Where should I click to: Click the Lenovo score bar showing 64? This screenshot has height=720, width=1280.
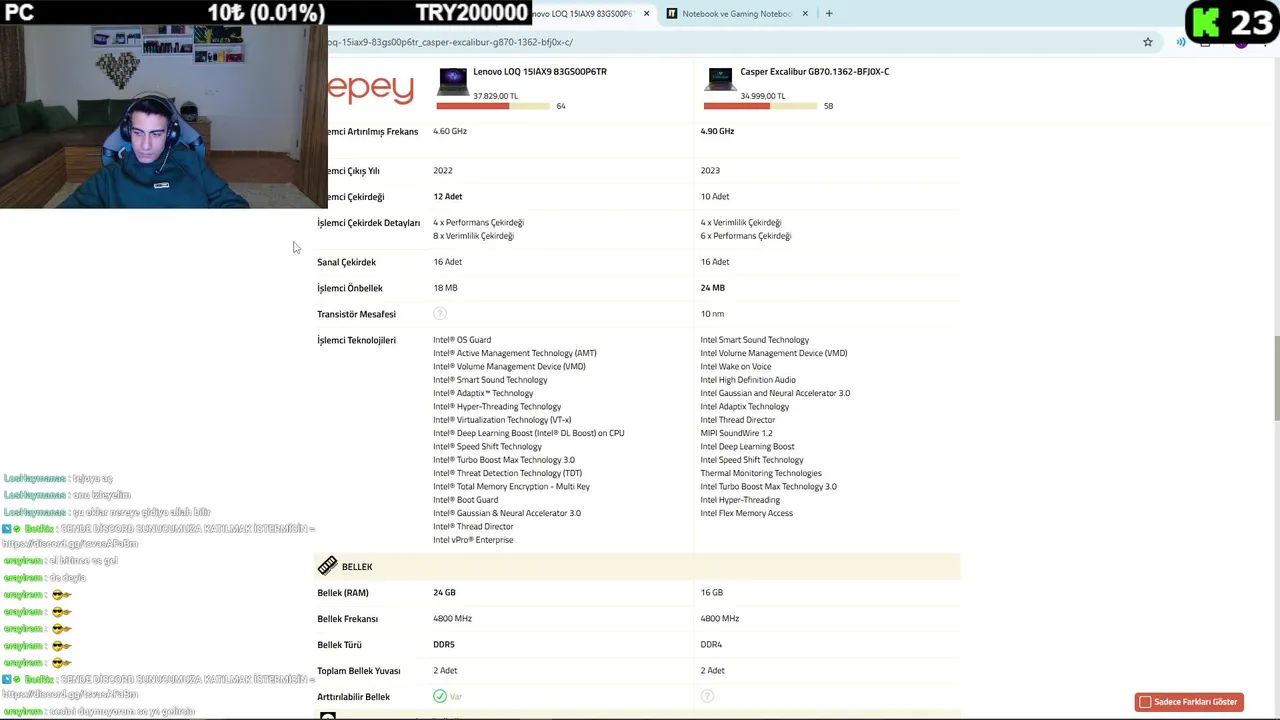point(493,106)
